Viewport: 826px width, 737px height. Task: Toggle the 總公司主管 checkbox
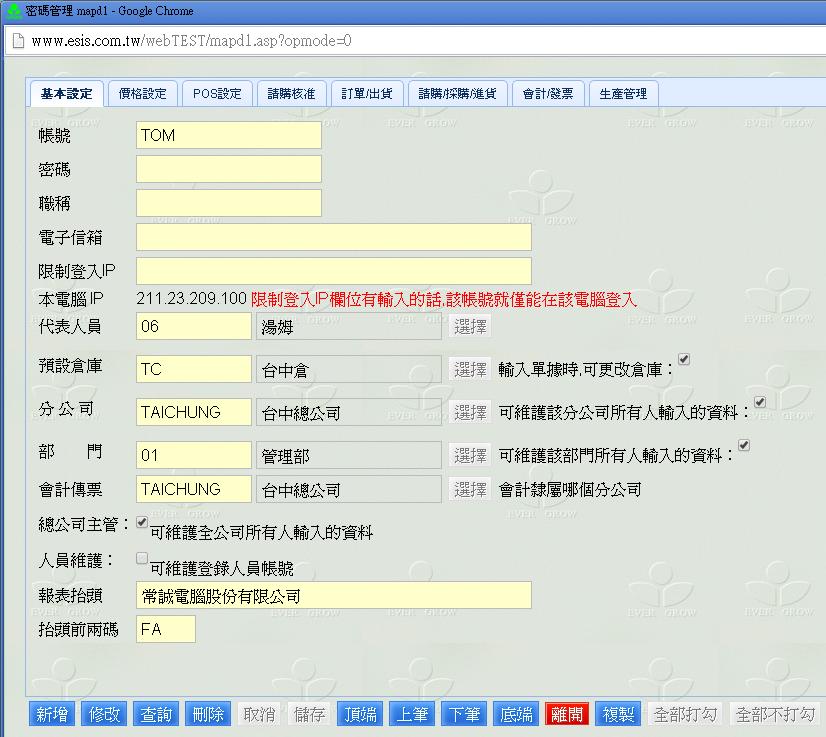coord(142,522)
